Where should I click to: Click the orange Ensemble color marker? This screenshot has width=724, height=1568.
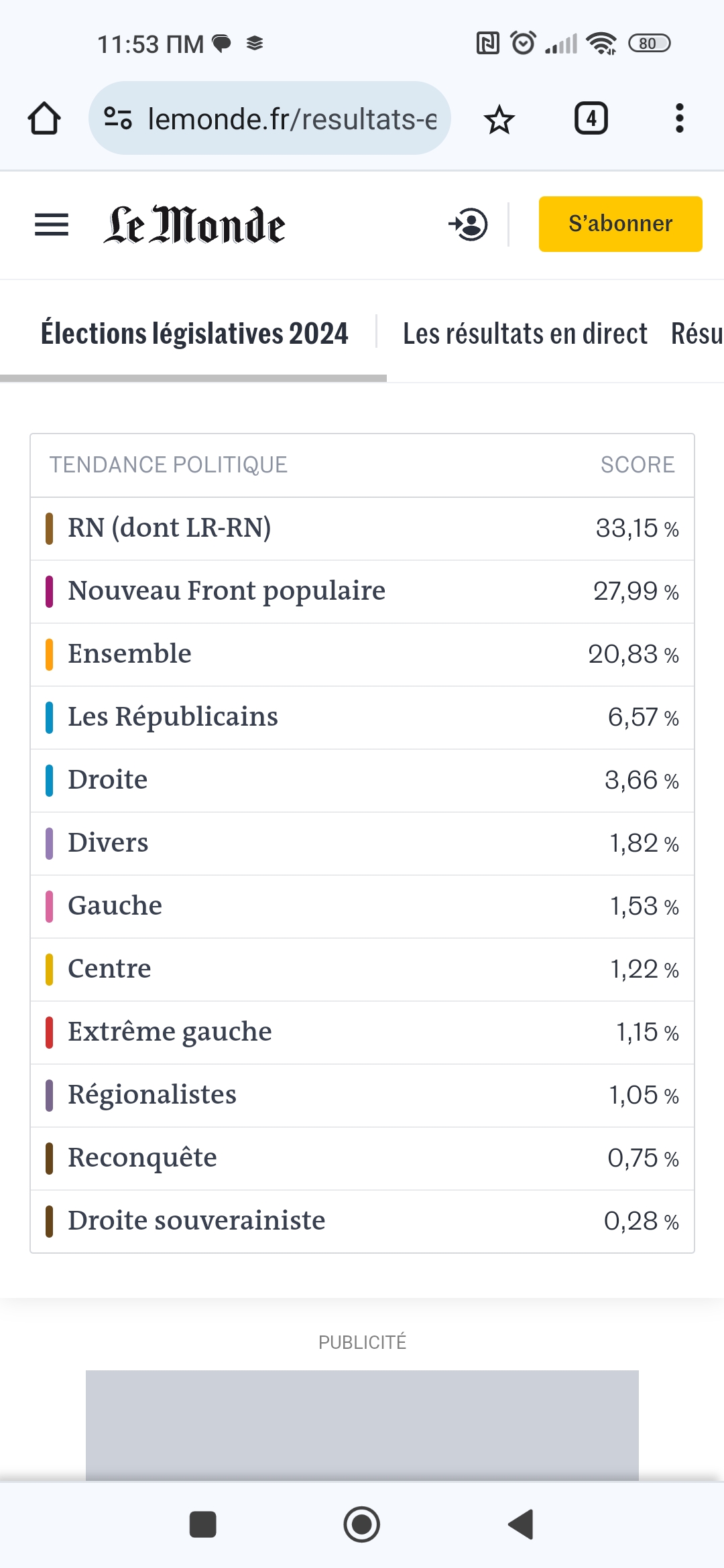49,655
